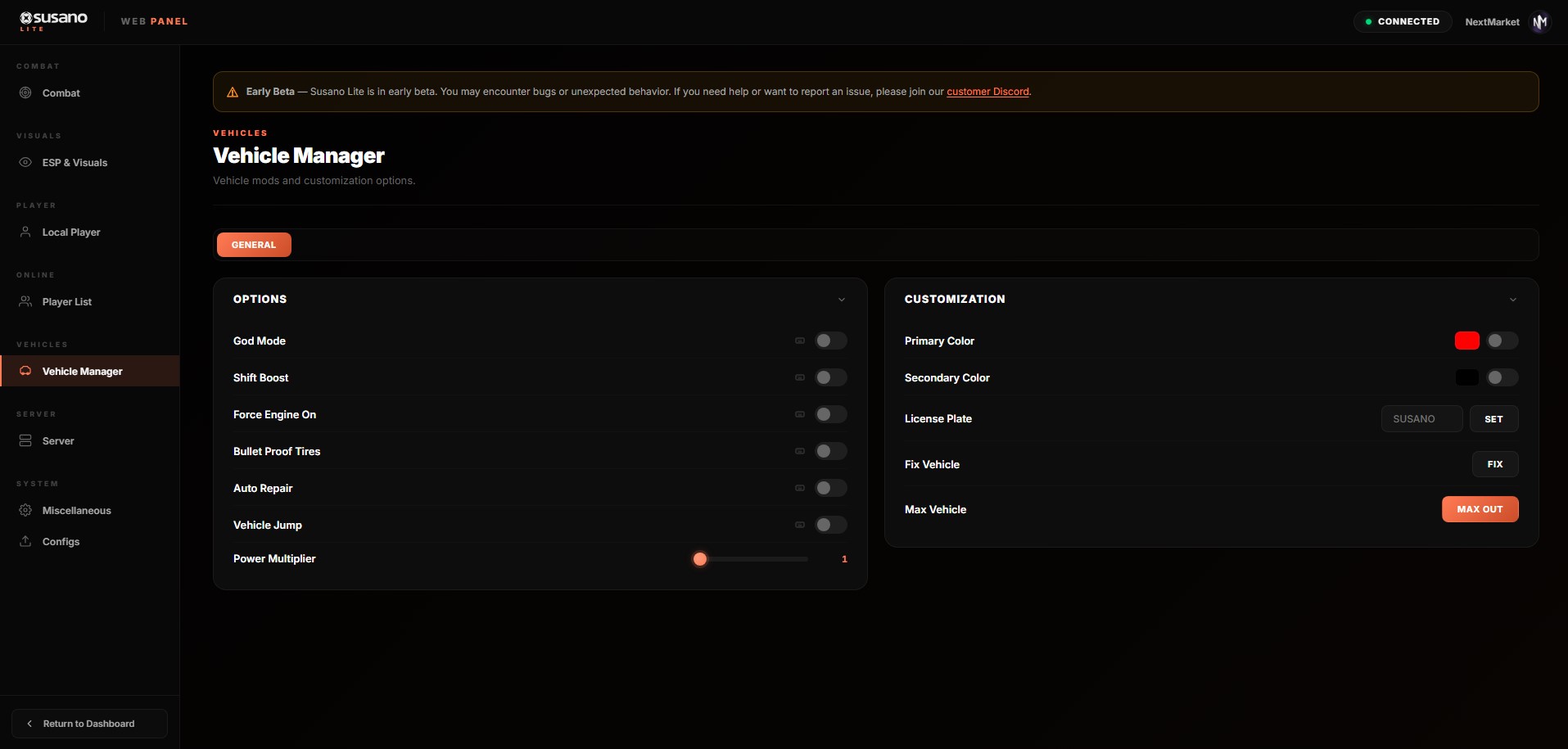The height and width of the screenshot is (749, 1568).
Task: Go to ESP & Visuals in the sidebar
Action: point(90,162)
